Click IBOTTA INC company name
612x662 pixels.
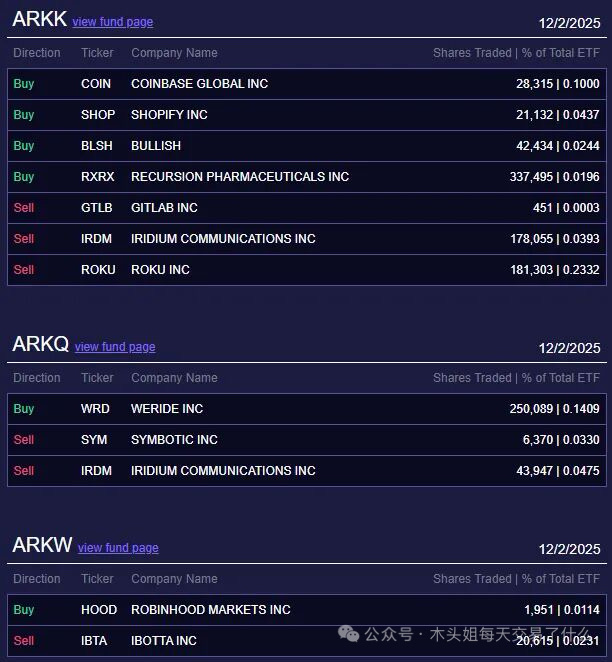pos(164,641)
